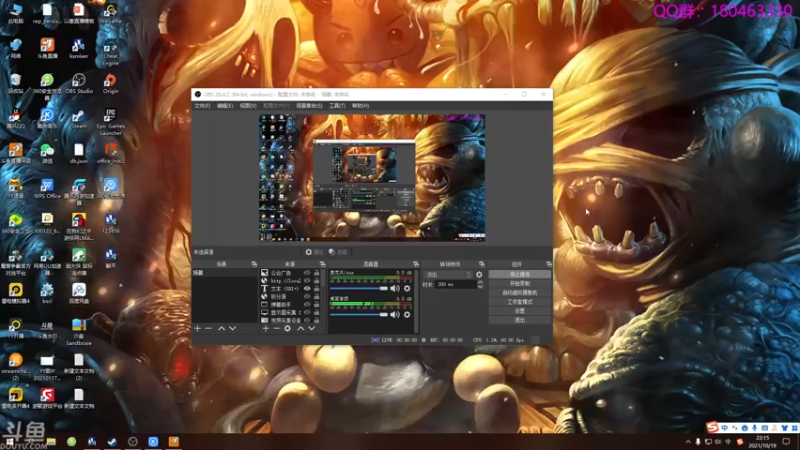
Task: Click the 工作室模式 studio mode button
Action: pos(519,302)
